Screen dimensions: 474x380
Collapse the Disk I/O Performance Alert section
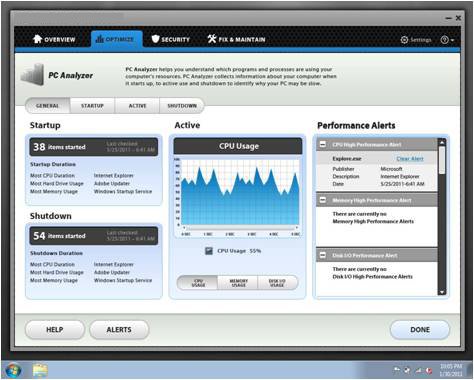click(323, 255)
